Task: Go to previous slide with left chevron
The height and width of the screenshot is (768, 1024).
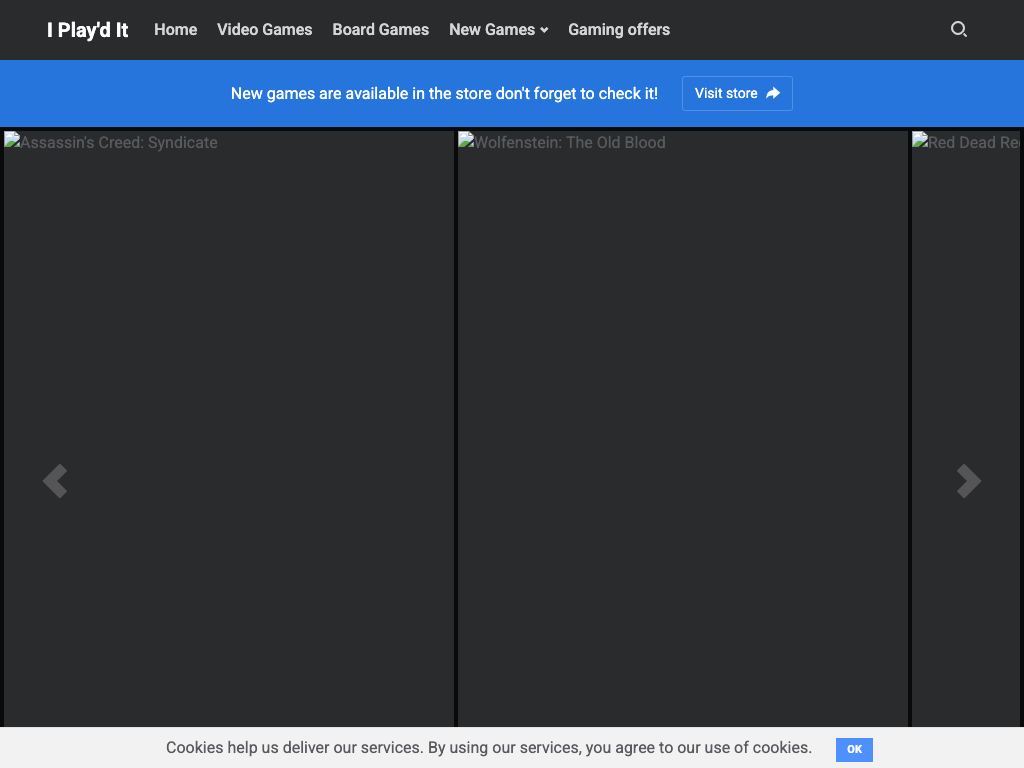Action: (x=55, y=481)
